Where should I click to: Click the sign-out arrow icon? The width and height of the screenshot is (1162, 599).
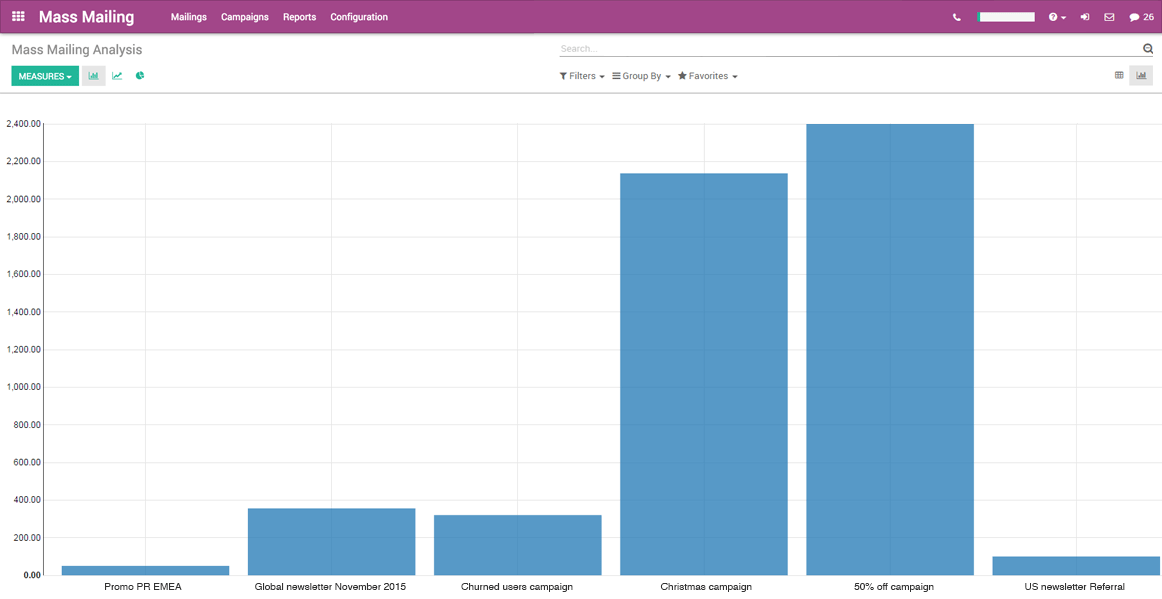tap(1085, 16)
